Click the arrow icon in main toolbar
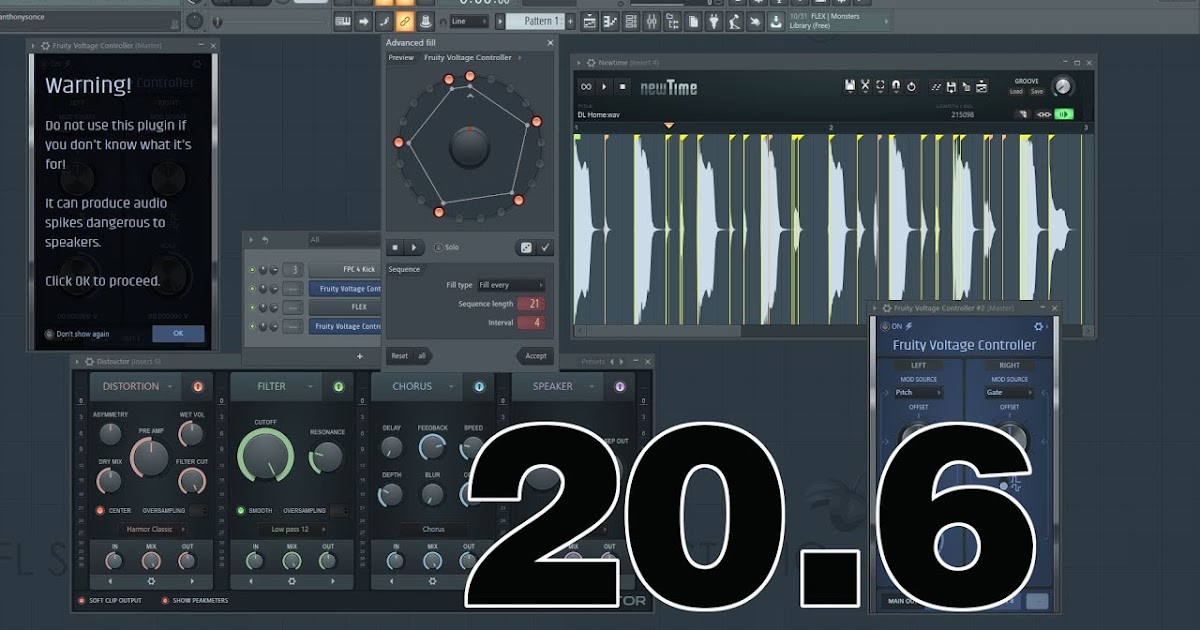Image resolution: width=1200 pixels, height=630 pixels. (x=364, y=21)
